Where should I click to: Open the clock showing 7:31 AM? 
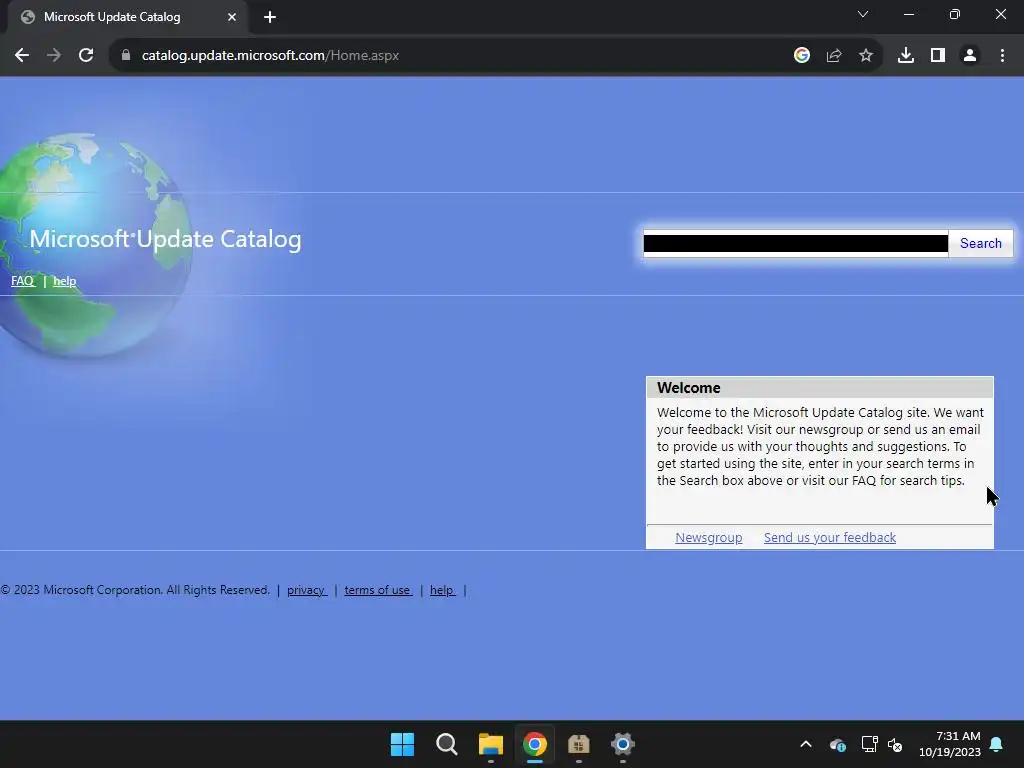950,744
